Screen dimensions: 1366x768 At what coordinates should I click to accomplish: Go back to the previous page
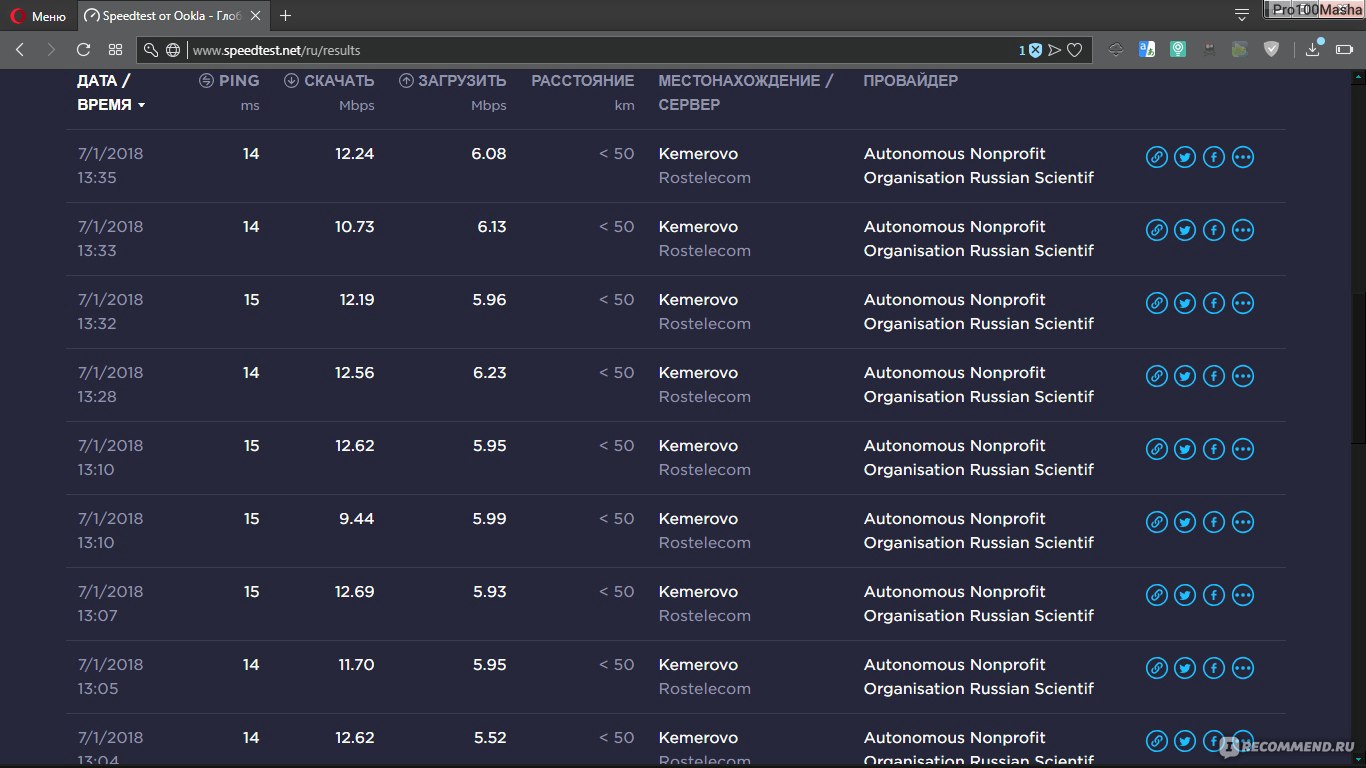20,50
